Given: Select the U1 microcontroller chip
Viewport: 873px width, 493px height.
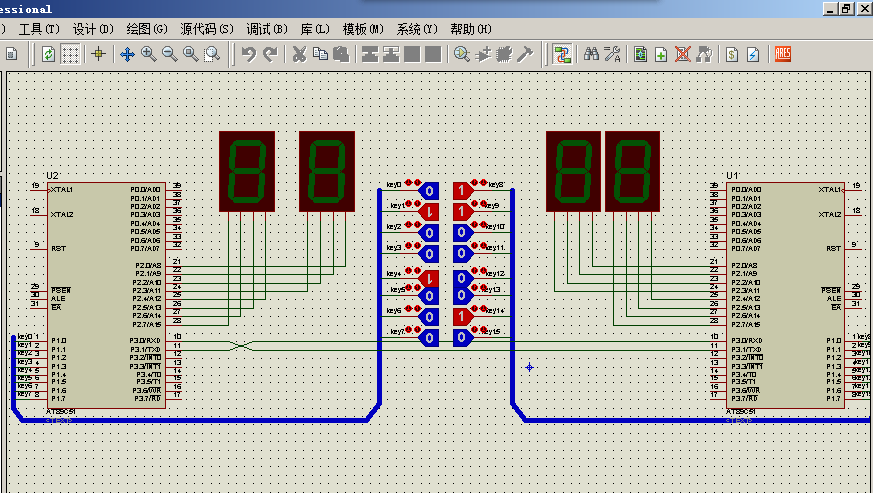Looking at the screenshot, I should pyautogui.click(x=785, y=295).
